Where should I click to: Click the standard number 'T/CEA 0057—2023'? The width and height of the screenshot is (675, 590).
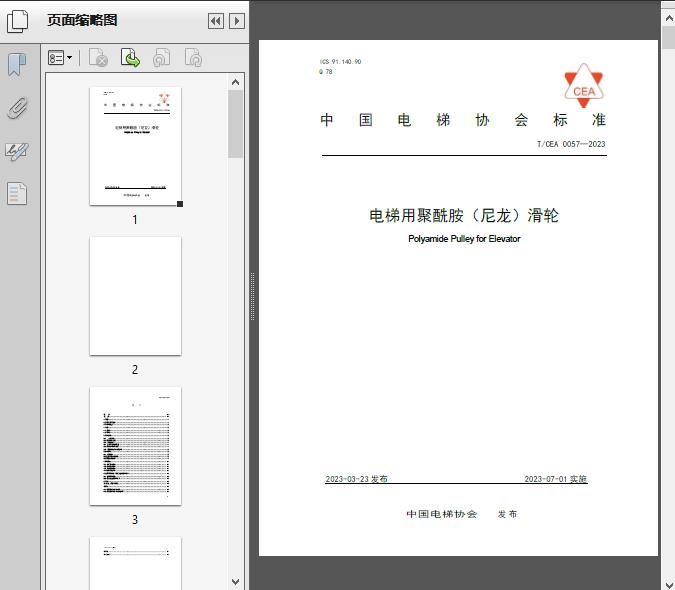click(571, 144)
